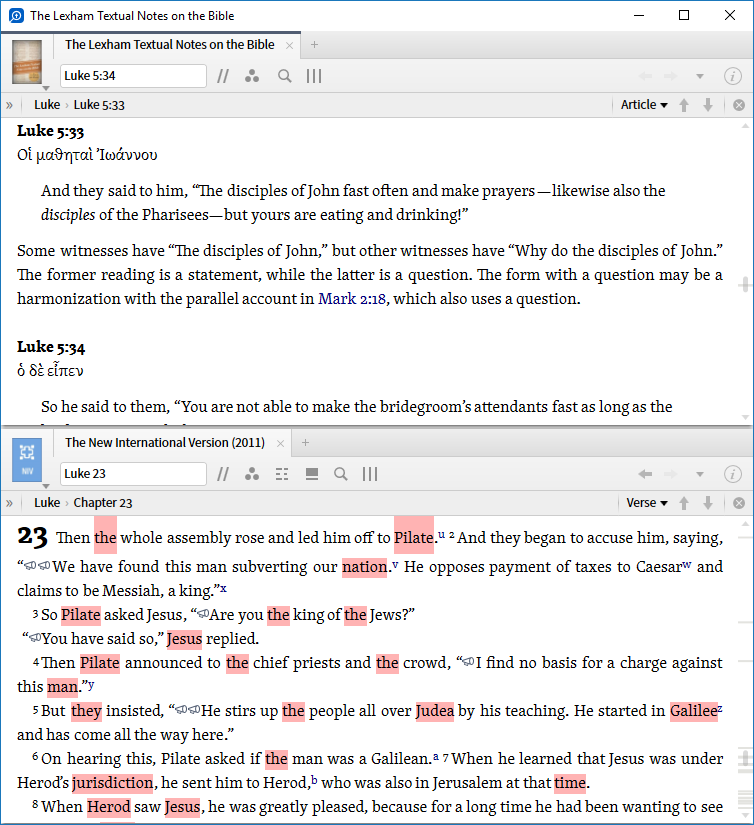754x825 pixels.
Task: Click highlighted word Judea
Action: tap(435, 711)
